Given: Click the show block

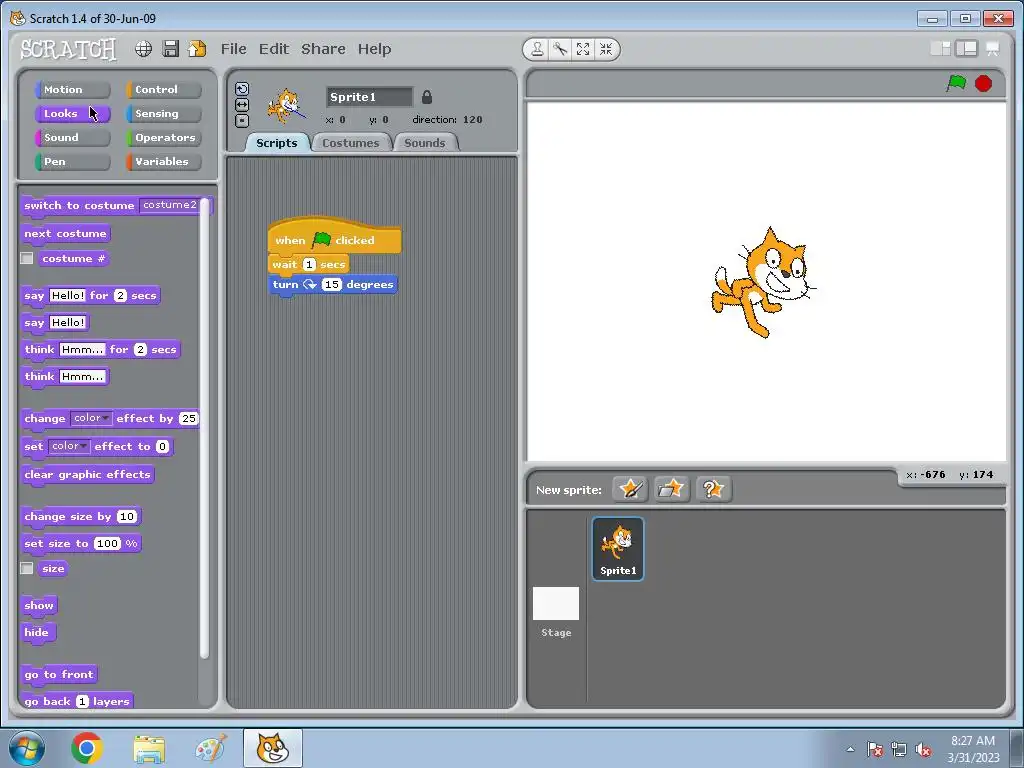Looking at the screenshot, I should [39, 605].
